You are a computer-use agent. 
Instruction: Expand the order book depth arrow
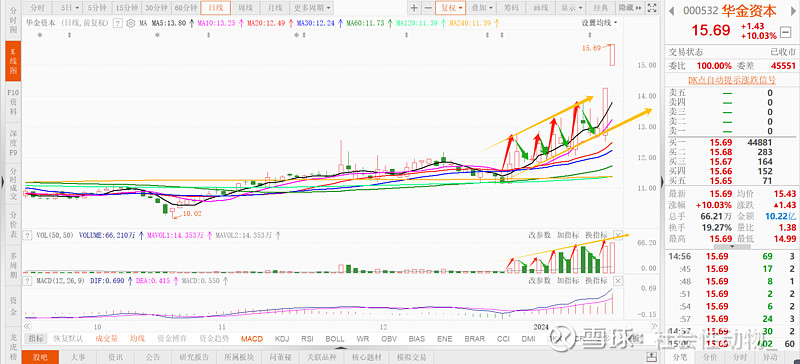click(x=733, y=246)
